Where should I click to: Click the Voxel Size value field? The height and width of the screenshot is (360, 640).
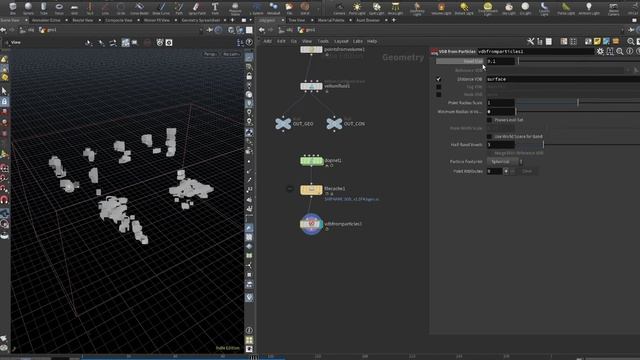(x=500, y=61)
